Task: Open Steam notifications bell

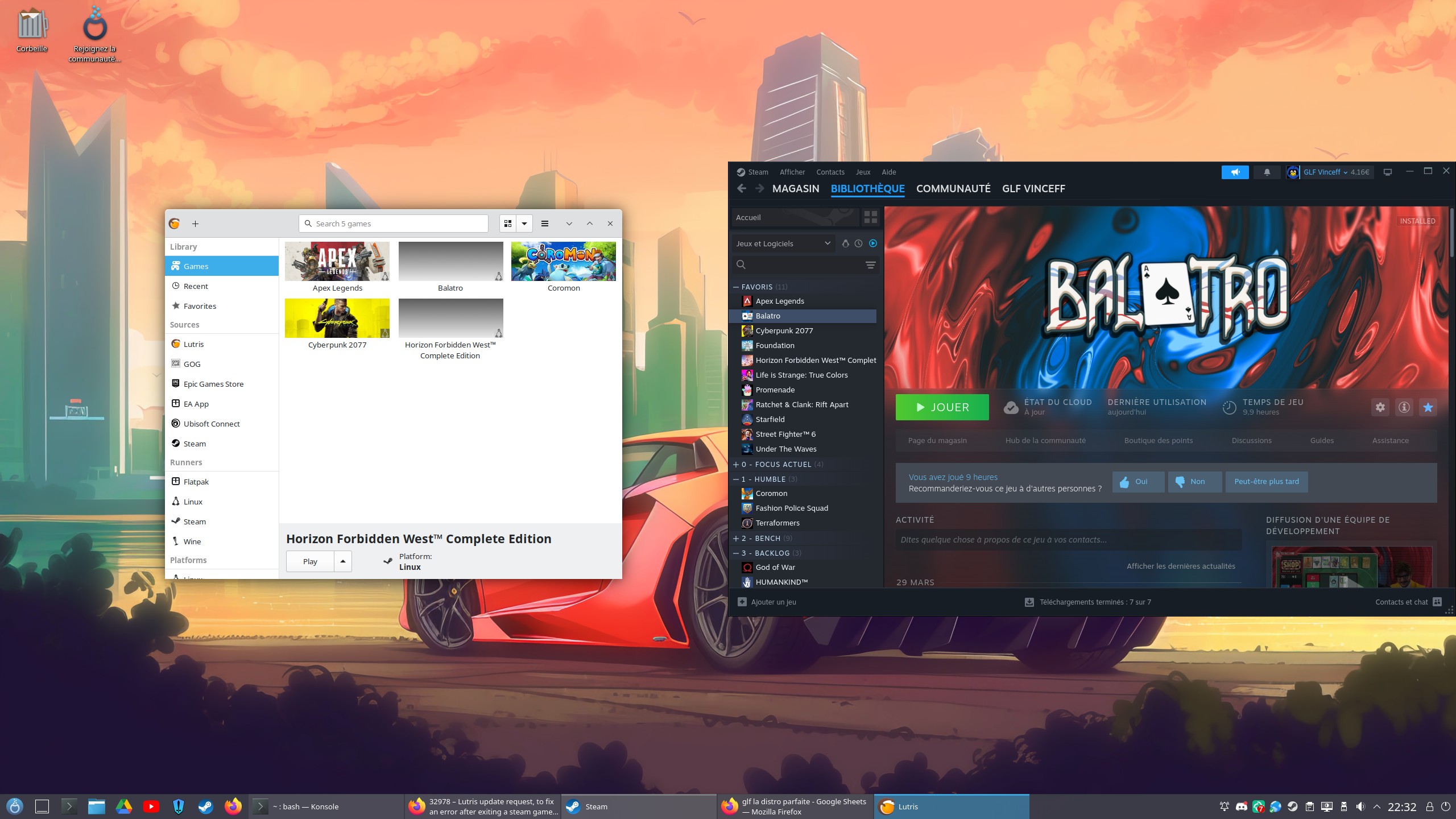Action: (1267, 172)
